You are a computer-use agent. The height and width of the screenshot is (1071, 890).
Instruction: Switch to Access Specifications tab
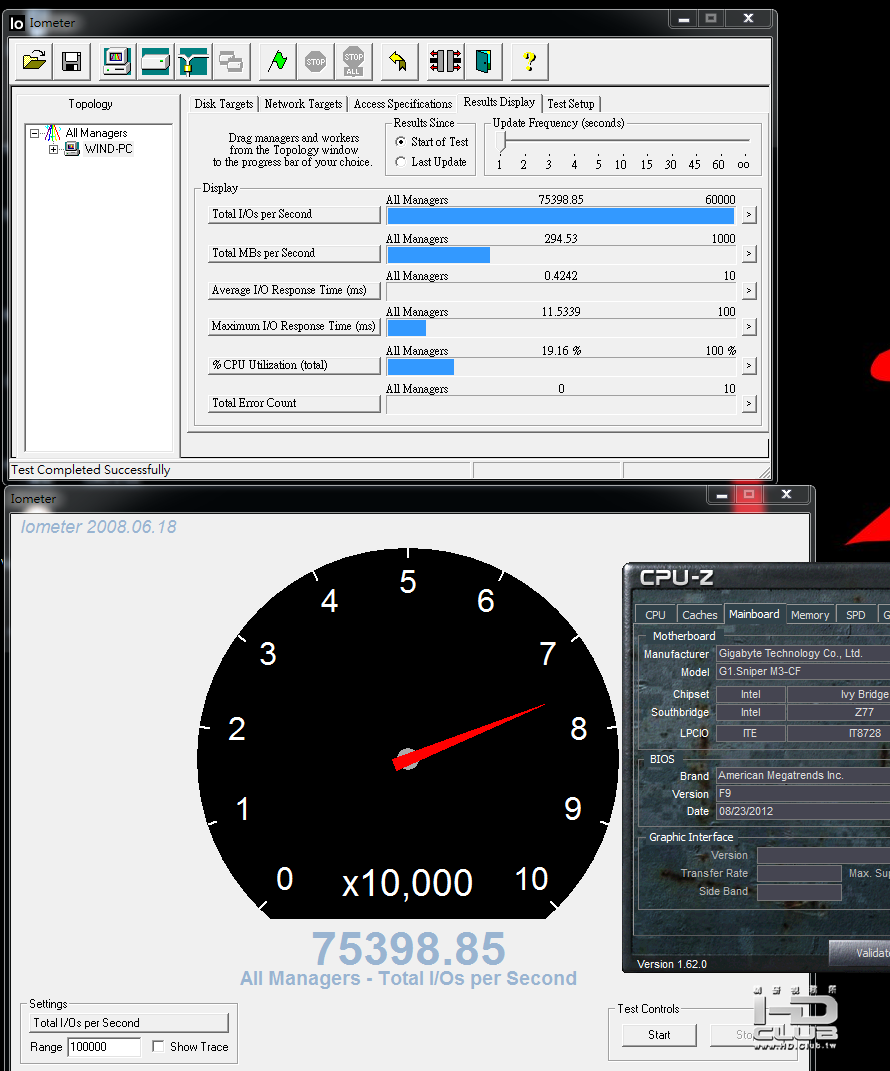[x=403, y=104]
